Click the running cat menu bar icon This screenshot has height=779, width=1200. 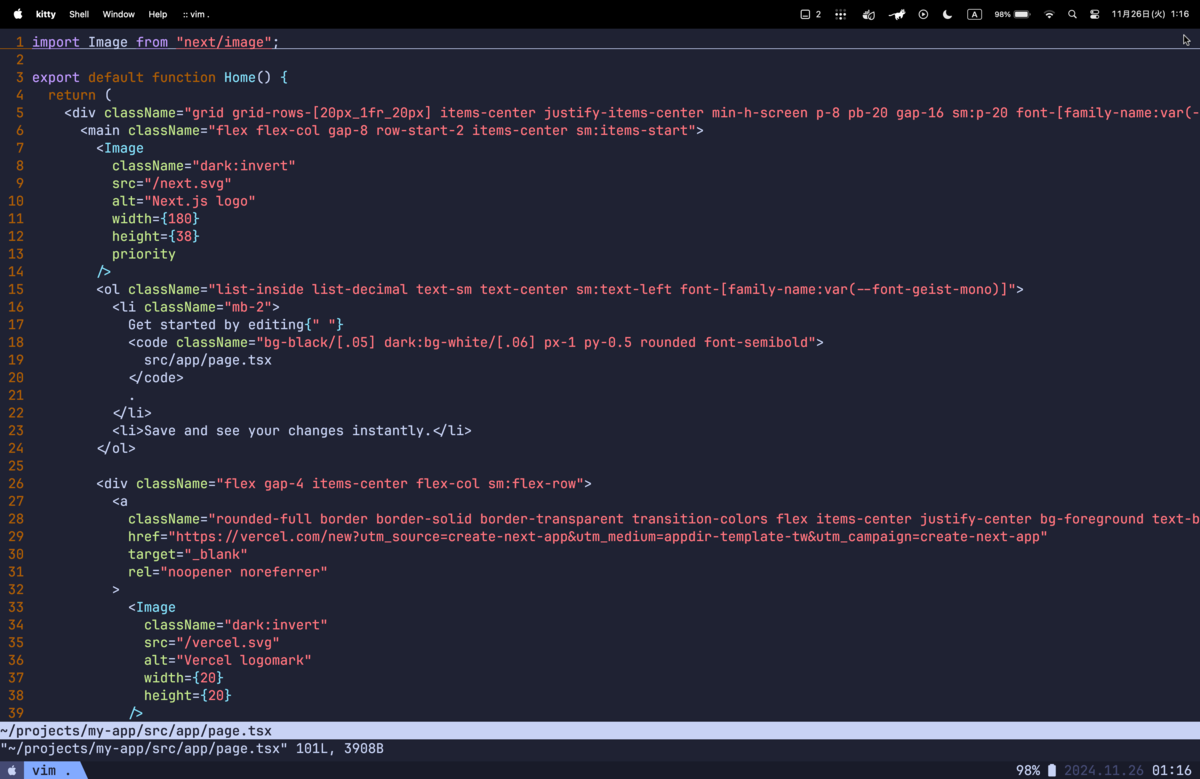[897, 14]
